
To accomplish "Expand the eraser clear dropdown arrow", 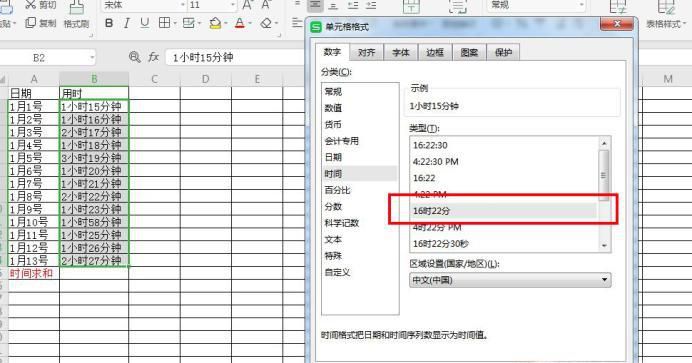I will coord(276,23).
